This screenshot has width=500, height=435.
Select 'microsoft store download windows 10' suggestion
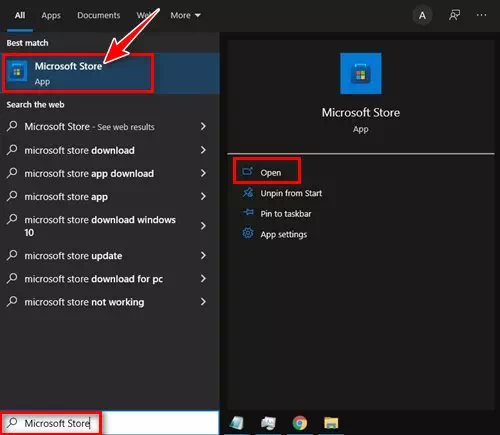point(100,226)
